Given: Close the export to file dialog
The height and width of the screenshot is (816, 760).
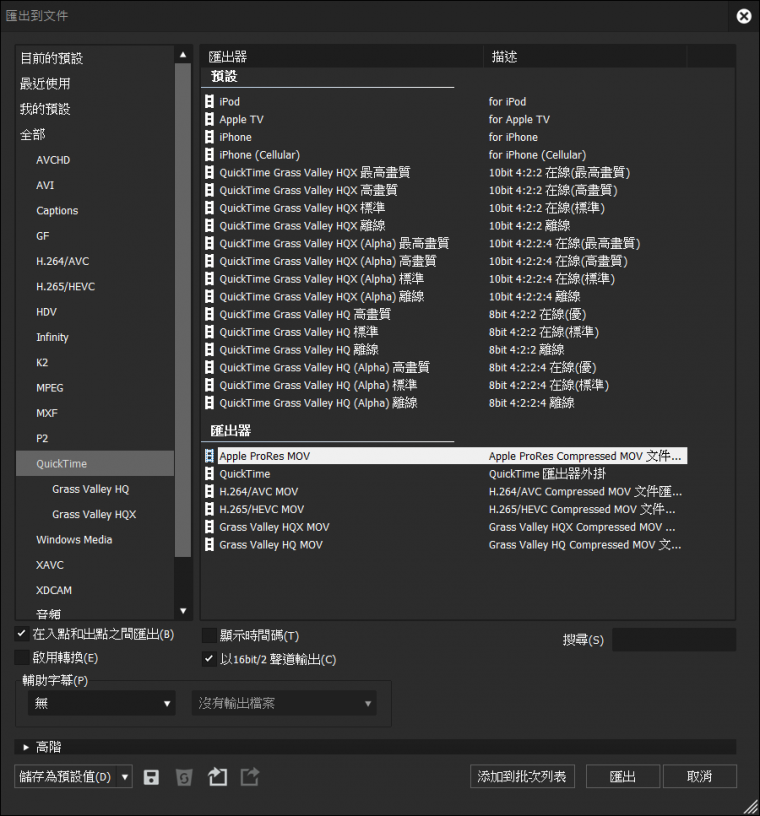Looking at the screenshot, I should tap(744, 16).
